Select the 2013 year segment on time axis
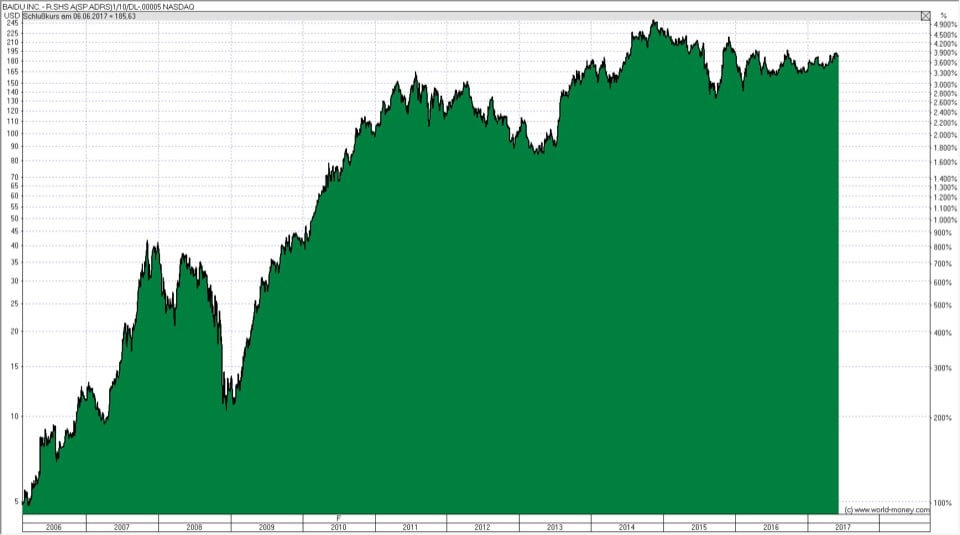The height and width of the screenshot is (535, 960). [x=555, y=527]
